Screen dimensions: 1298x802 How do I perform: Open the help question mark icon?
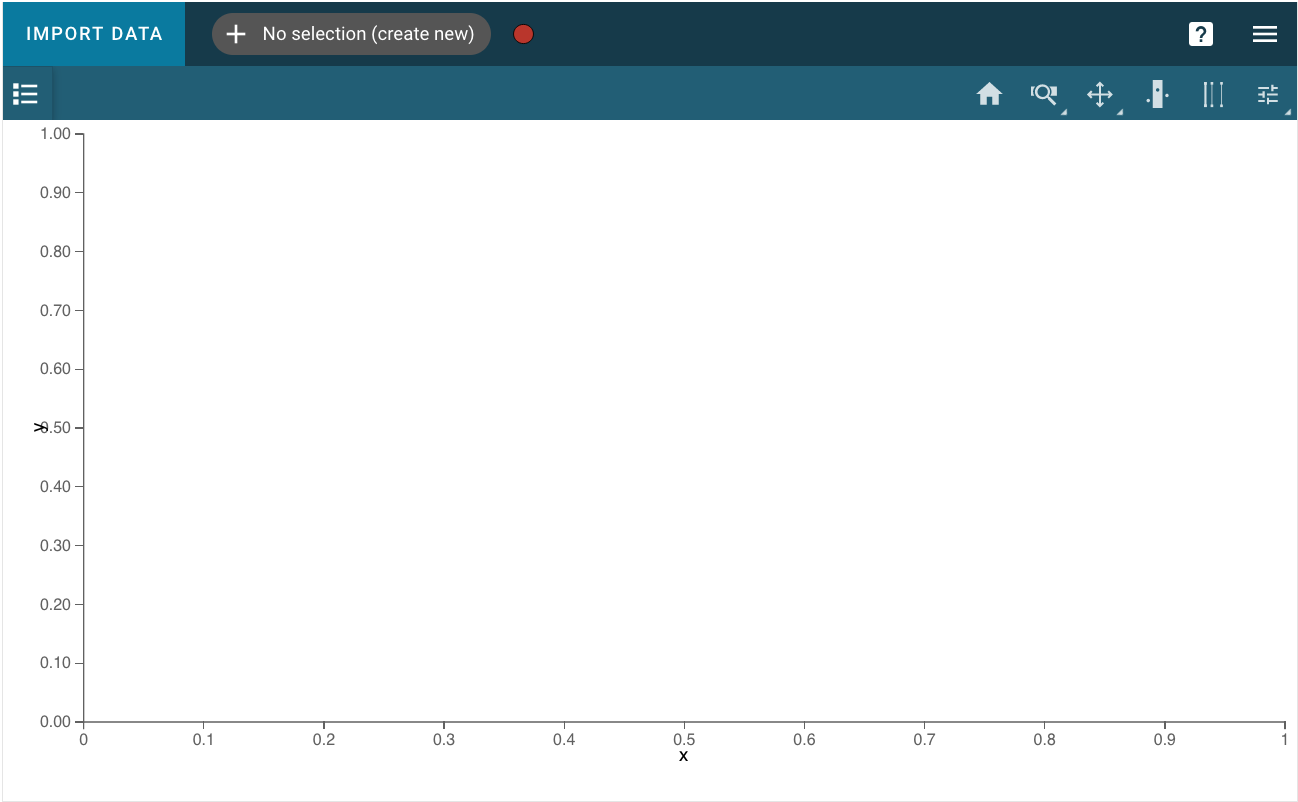(1200, 34)
